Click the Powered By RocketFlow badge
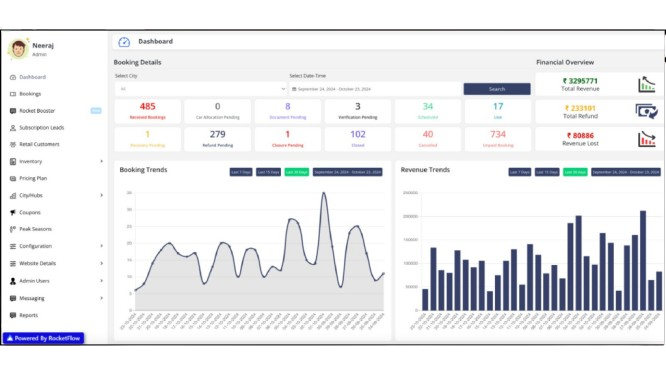The height and width of the screenshot is (375, 666). point(43,338)
